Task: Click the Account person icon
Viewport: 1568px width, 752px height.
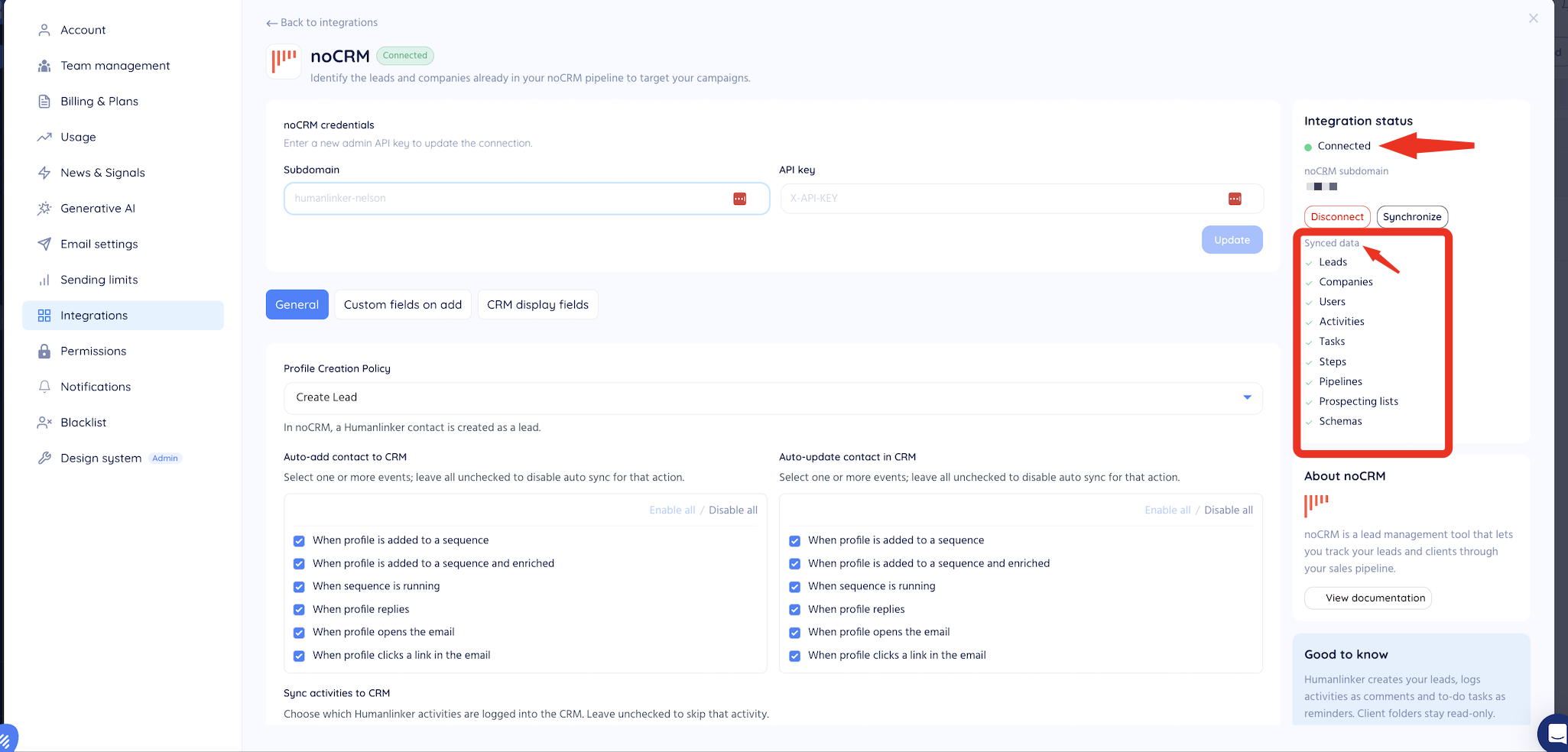Action: click(x=44, y=30)
